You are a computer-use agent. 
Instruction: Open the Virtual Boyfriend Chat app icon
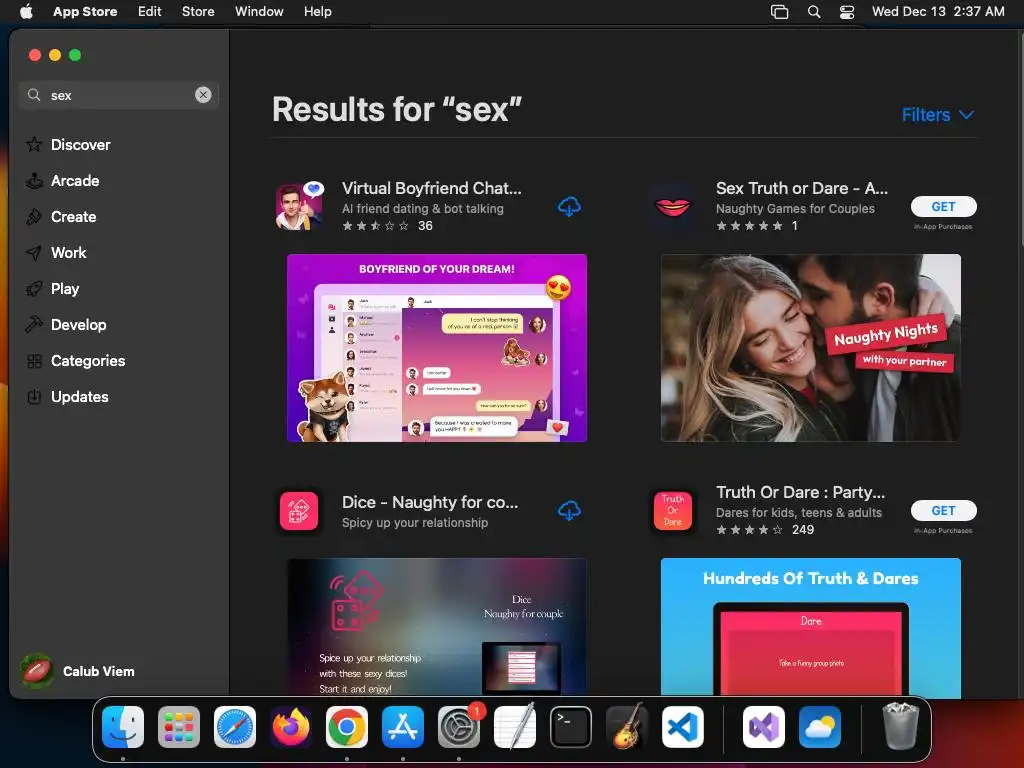[x=300, y=206]
